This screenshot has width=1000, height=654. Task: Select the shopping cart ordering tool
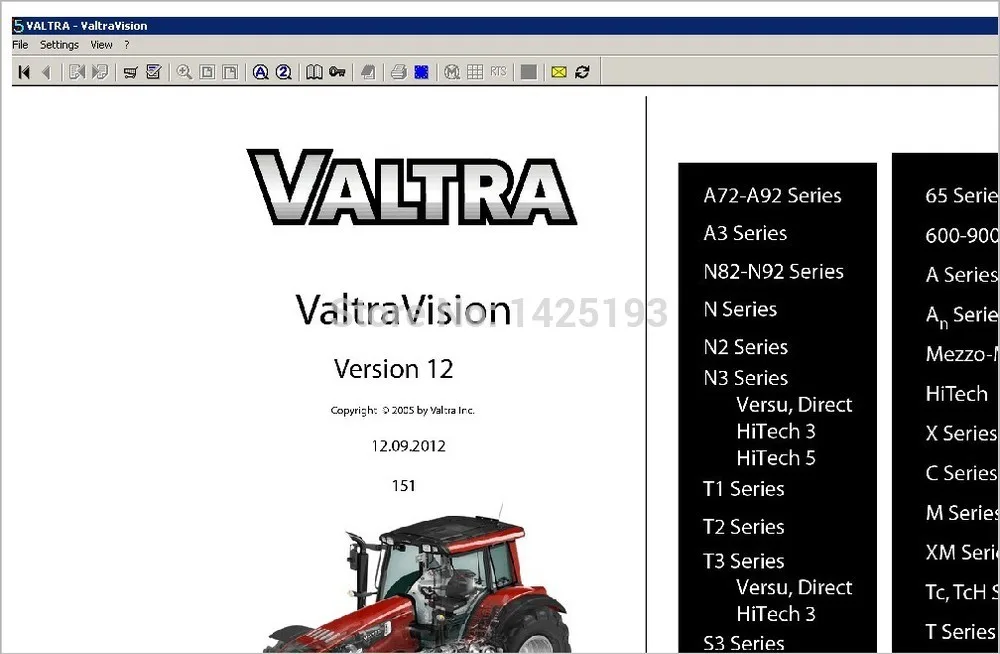click(x=132, y=71)
